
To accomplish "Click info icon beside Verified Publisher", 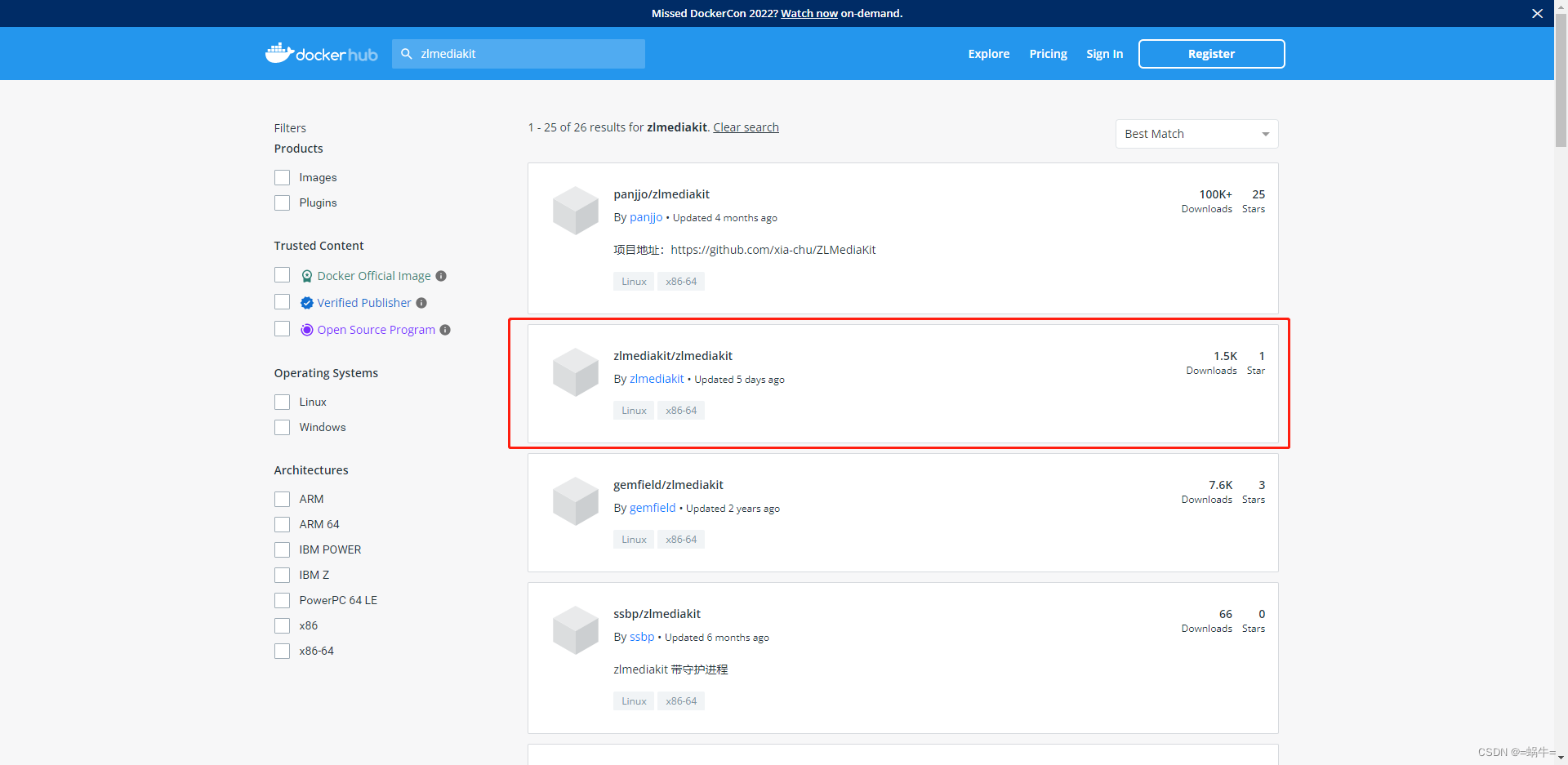I will [x=421, y=303].
